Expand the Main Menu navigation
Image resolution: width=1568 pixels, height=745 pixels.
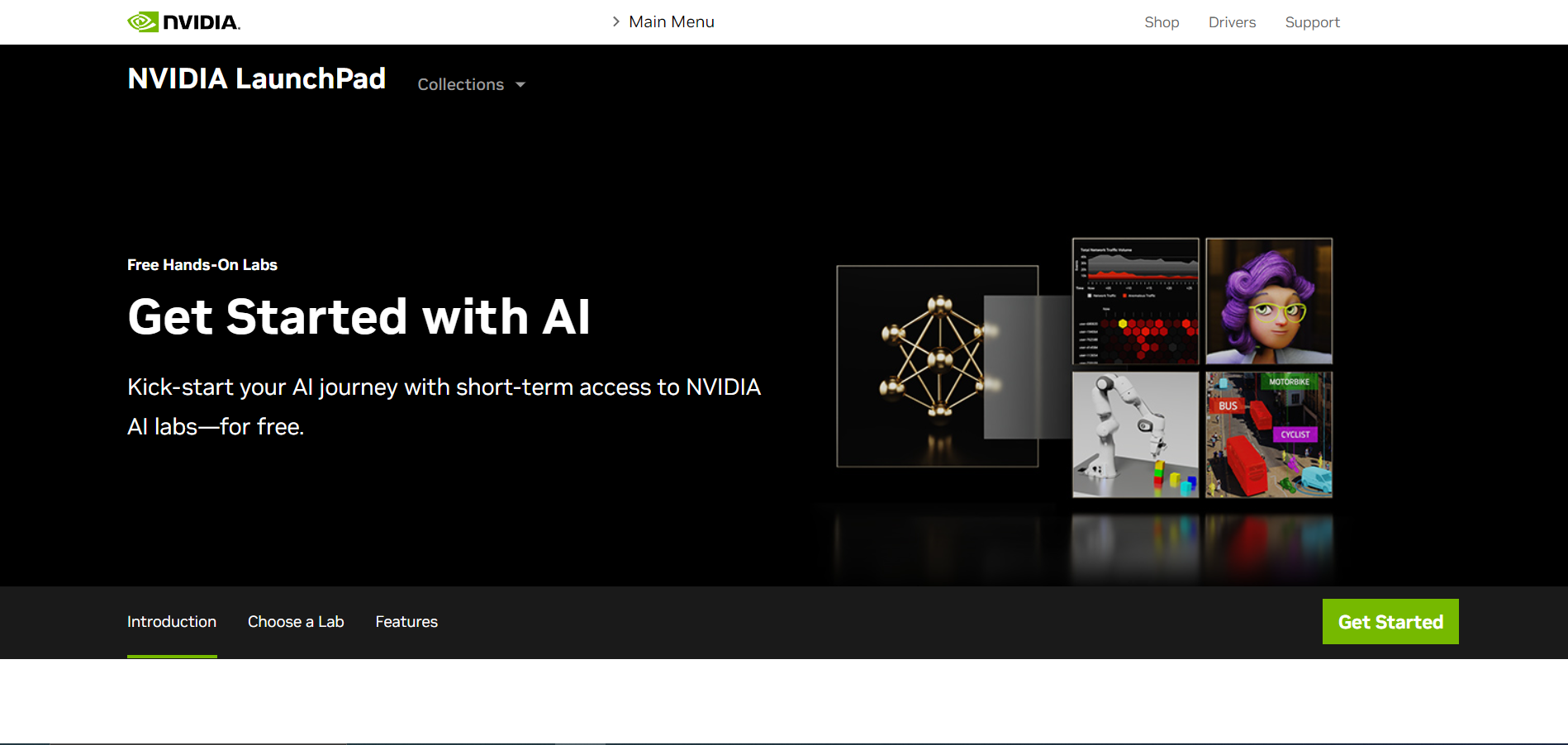point(671,21)
